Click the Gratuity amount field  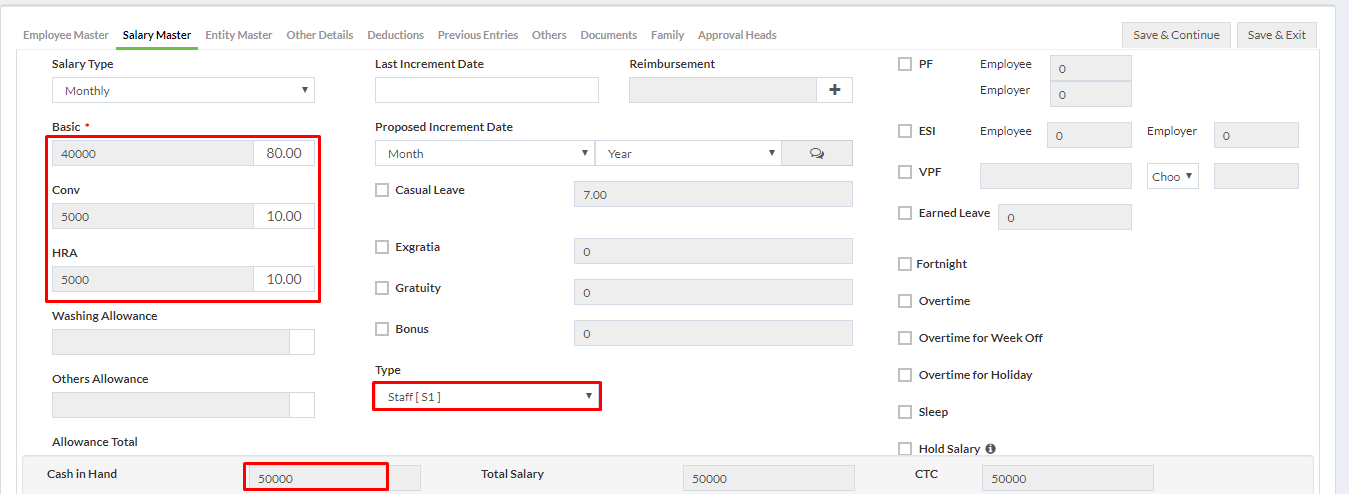(x=713, y=292)
